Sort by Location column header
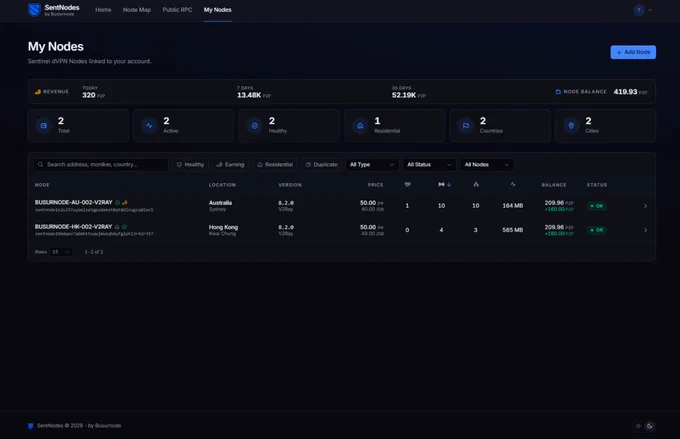 [222, 185]
